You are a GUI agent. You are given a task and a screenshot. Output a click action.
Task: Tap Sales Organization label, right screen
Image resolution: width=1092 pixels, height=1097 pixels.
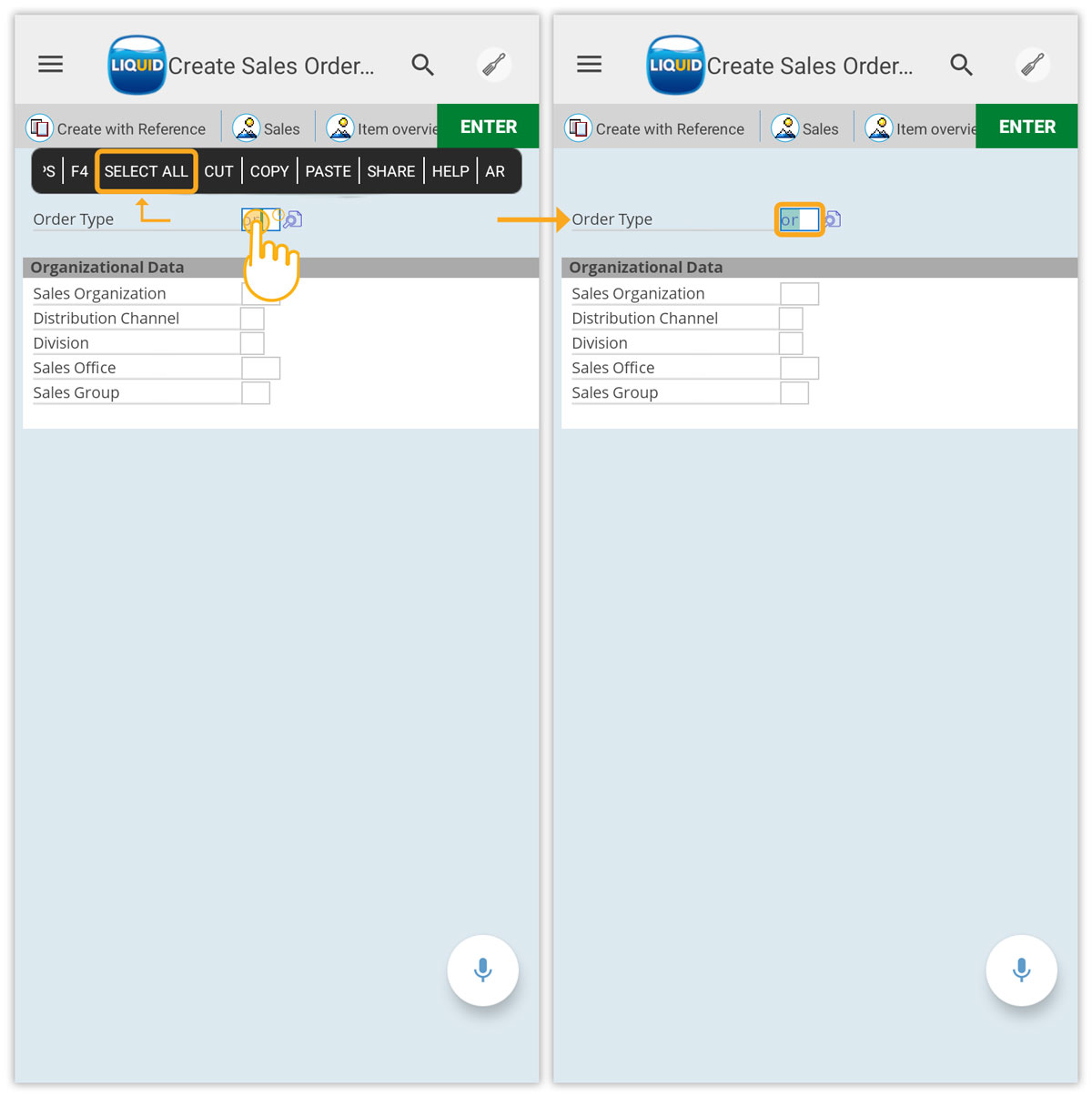[x=639, y=294]
